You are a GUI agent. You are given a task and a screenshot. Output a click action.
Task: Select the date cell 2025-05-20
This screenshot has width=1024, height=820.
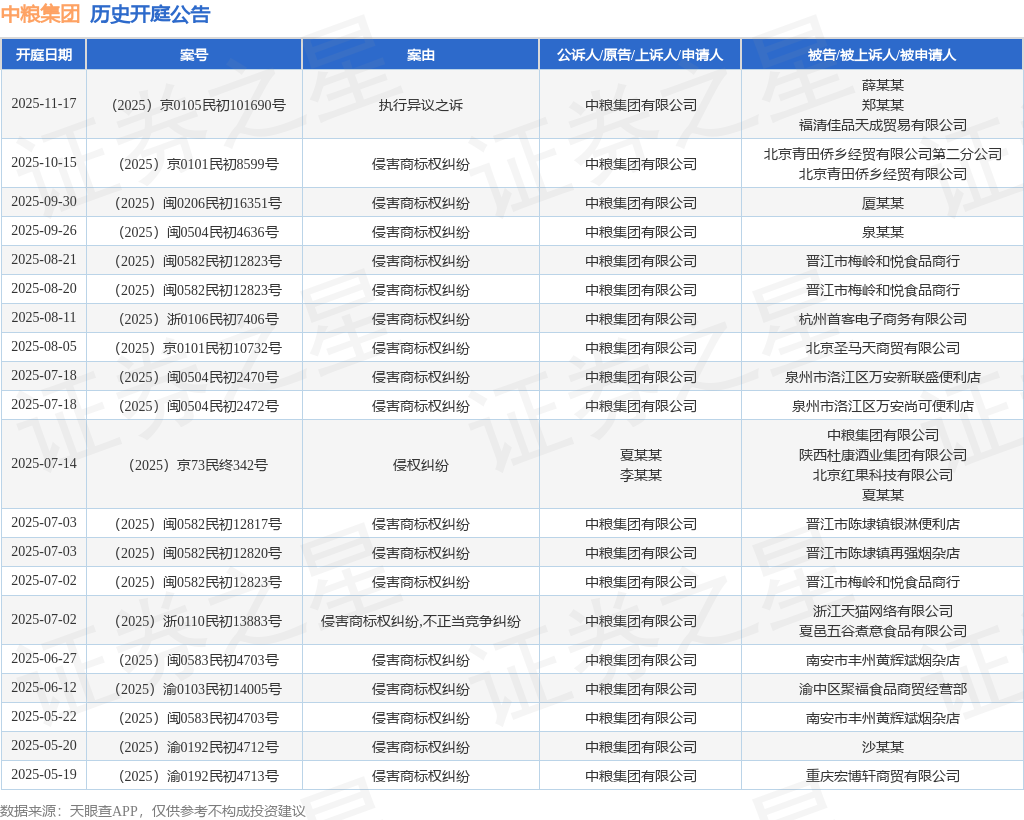[44, 746]
